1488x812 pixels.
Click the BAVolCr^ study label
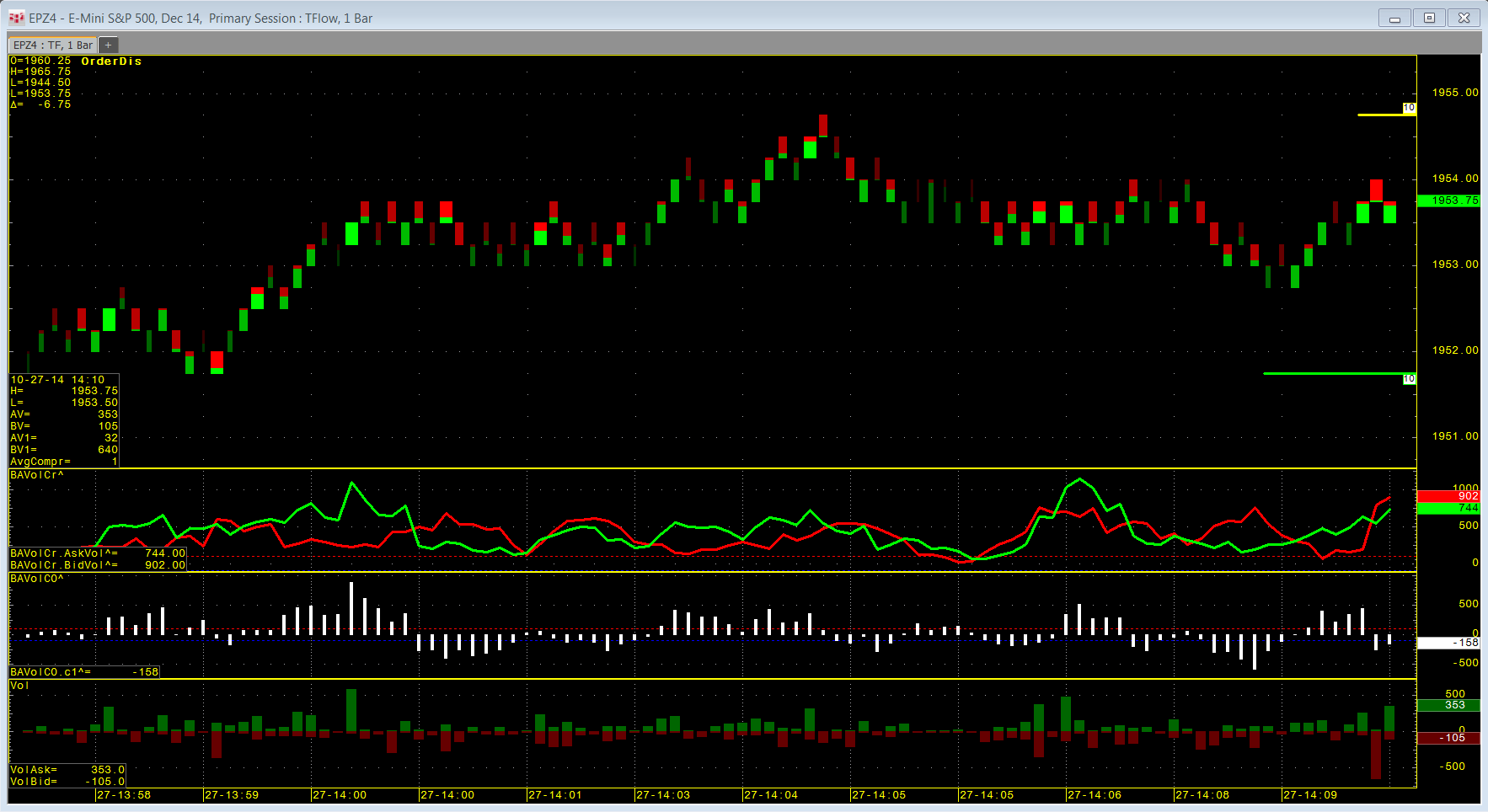(37, 475)
